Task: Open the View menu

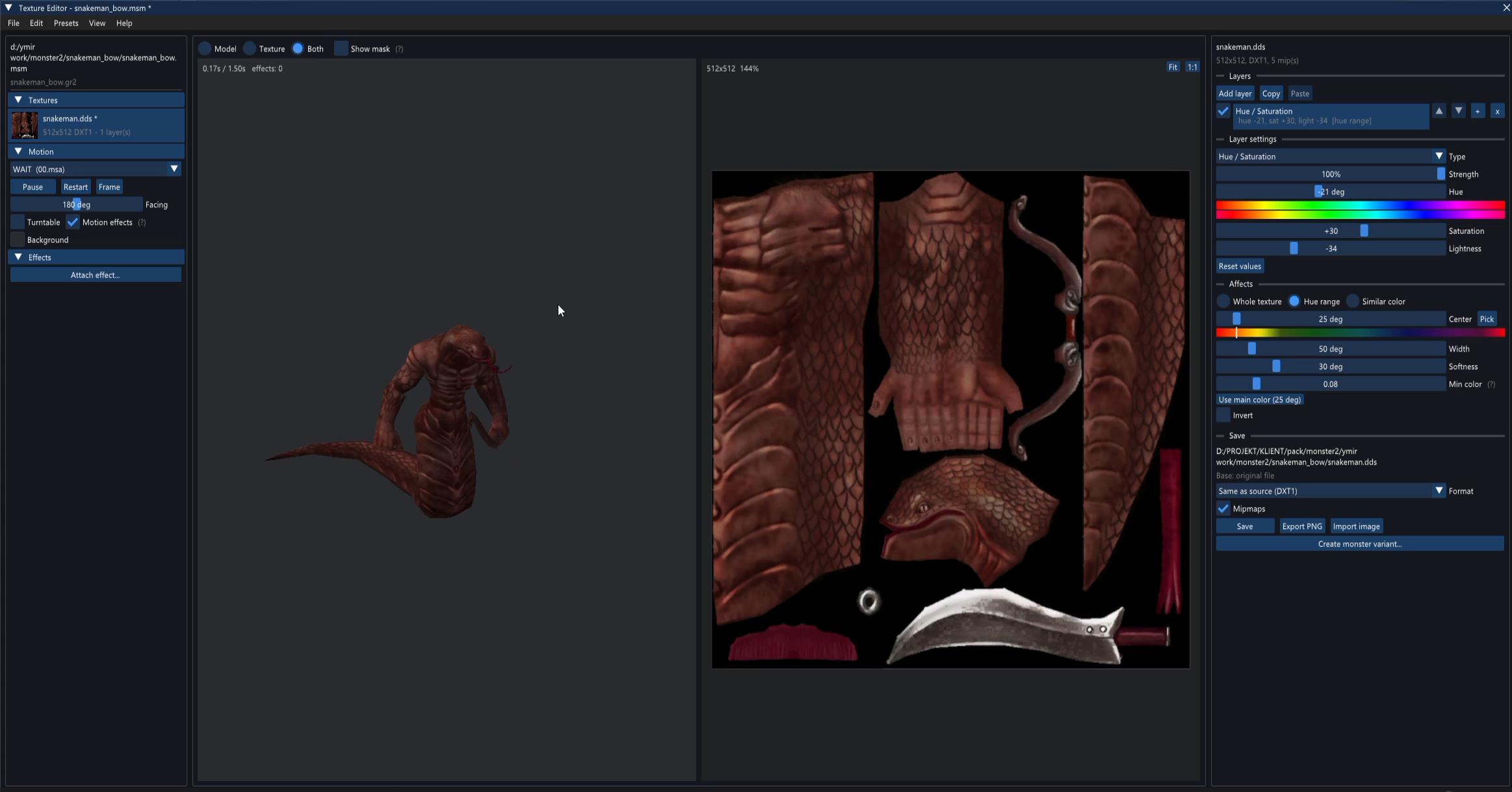Action: 97,23
